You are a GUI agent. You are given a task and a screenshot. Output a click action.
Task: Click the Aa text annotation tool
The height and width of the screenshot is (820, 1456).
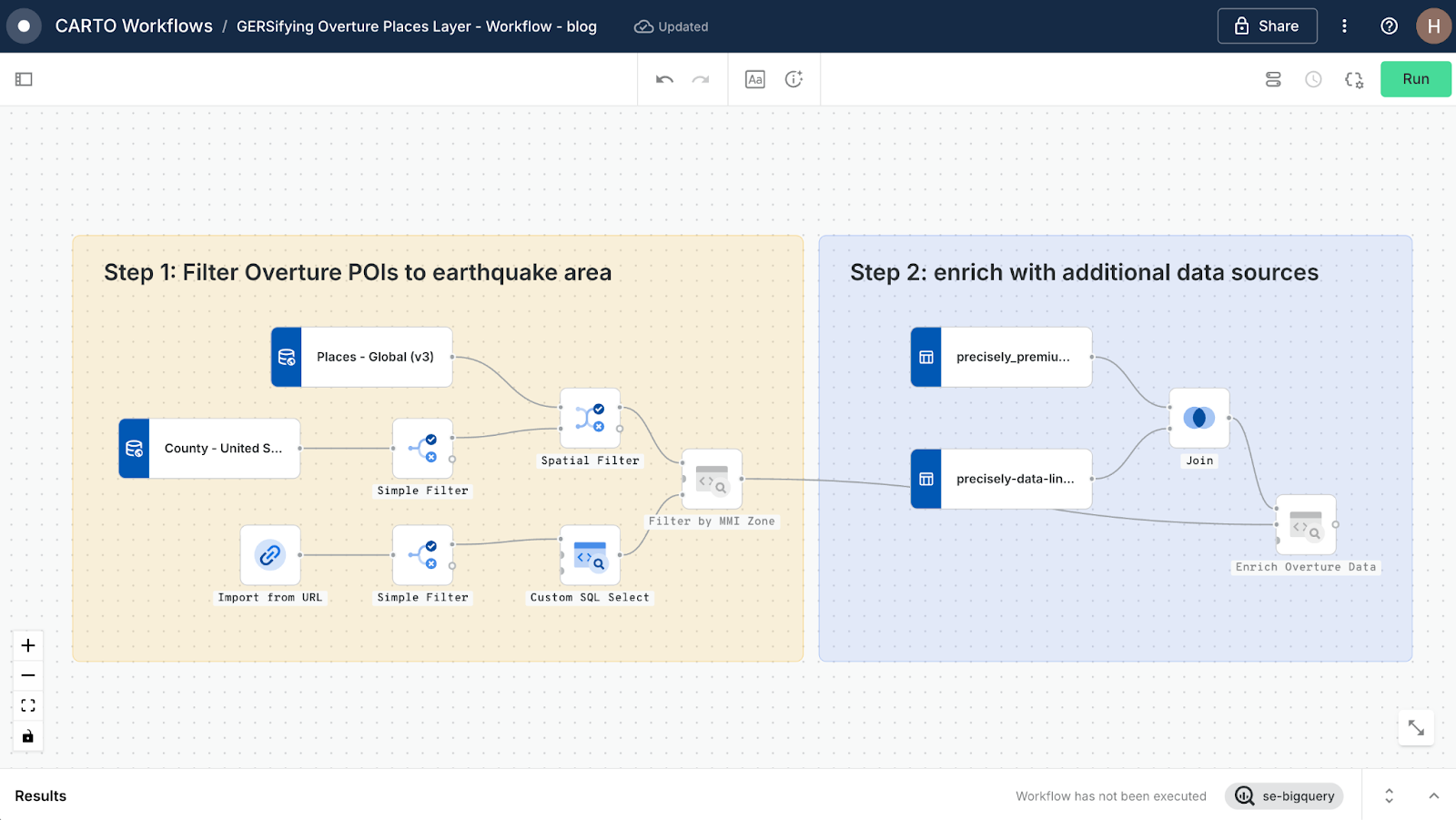coord(754,79)
